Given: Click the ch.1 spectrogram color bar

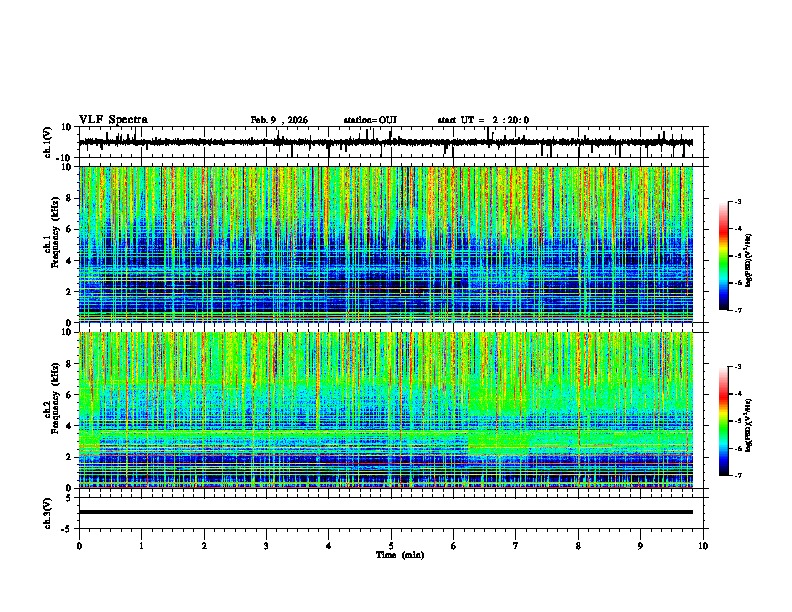Looking at the screenshot, I should 723,256.
